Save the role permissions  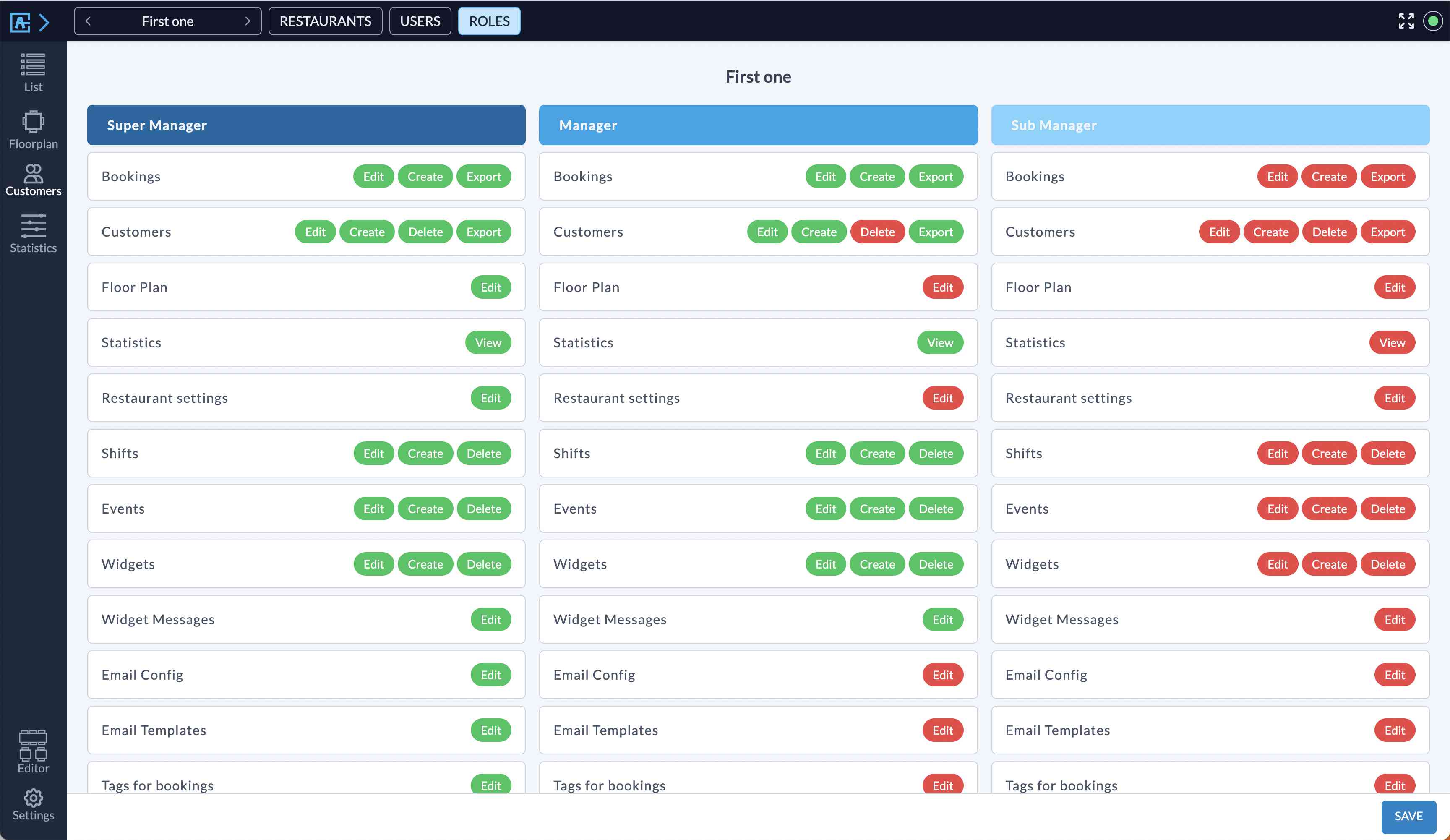[x=1408, y=817]
